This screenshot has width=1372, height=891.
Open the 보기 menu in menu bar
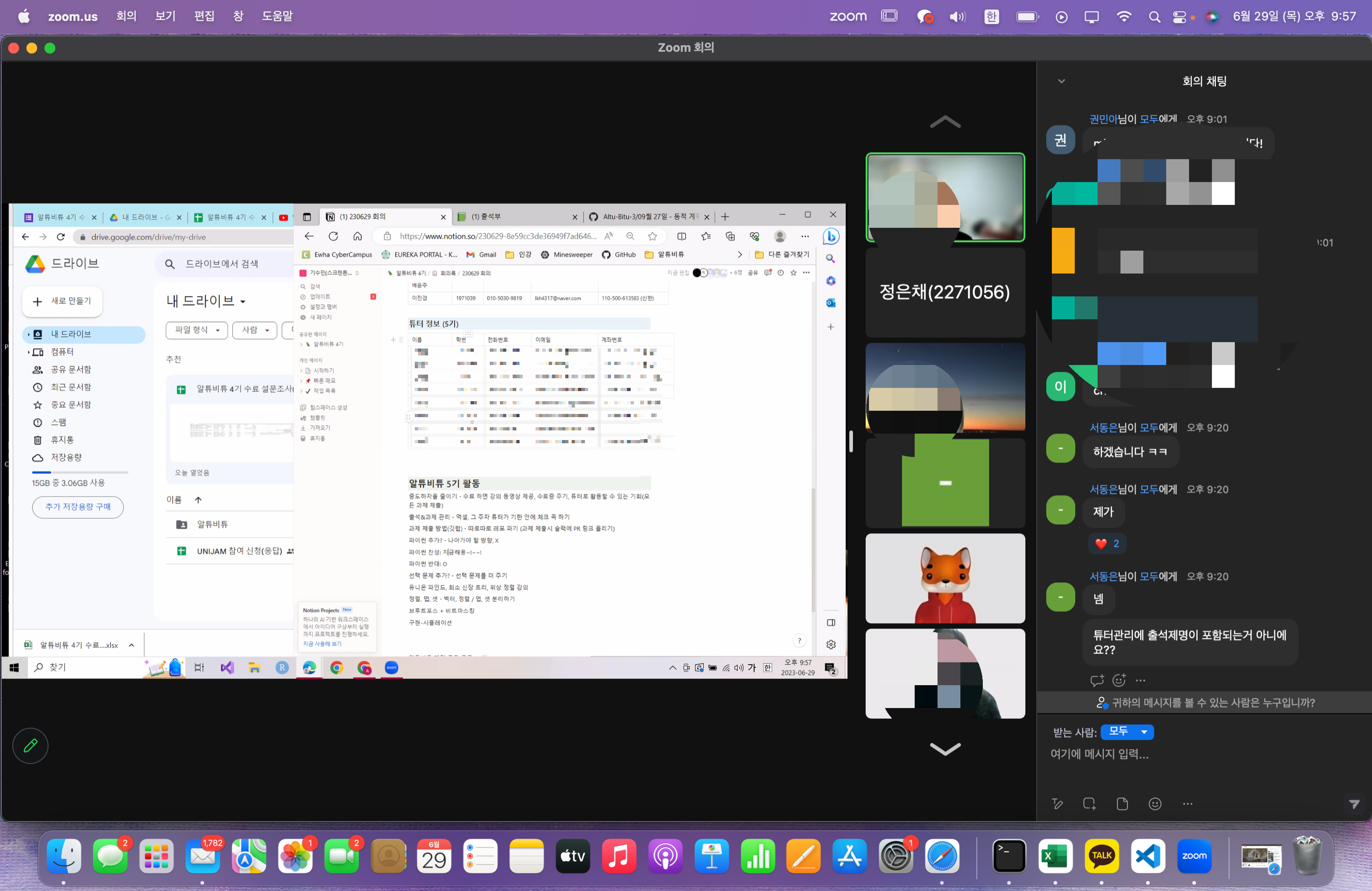165,16
